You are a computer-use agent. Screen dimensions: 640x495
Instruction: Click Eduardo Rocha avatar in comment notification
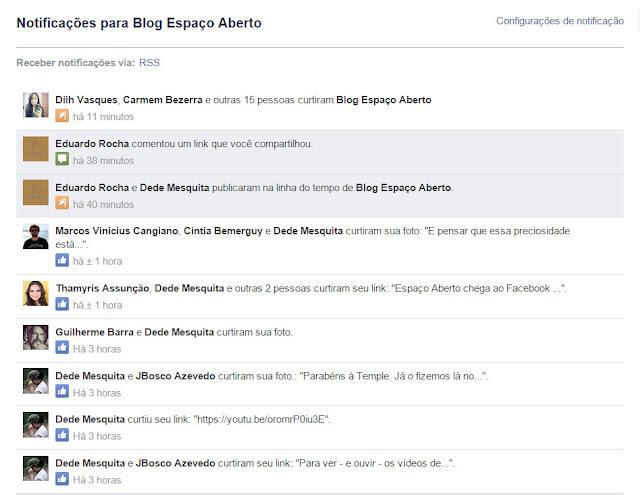pyautogui.click(x=36, y=149)
